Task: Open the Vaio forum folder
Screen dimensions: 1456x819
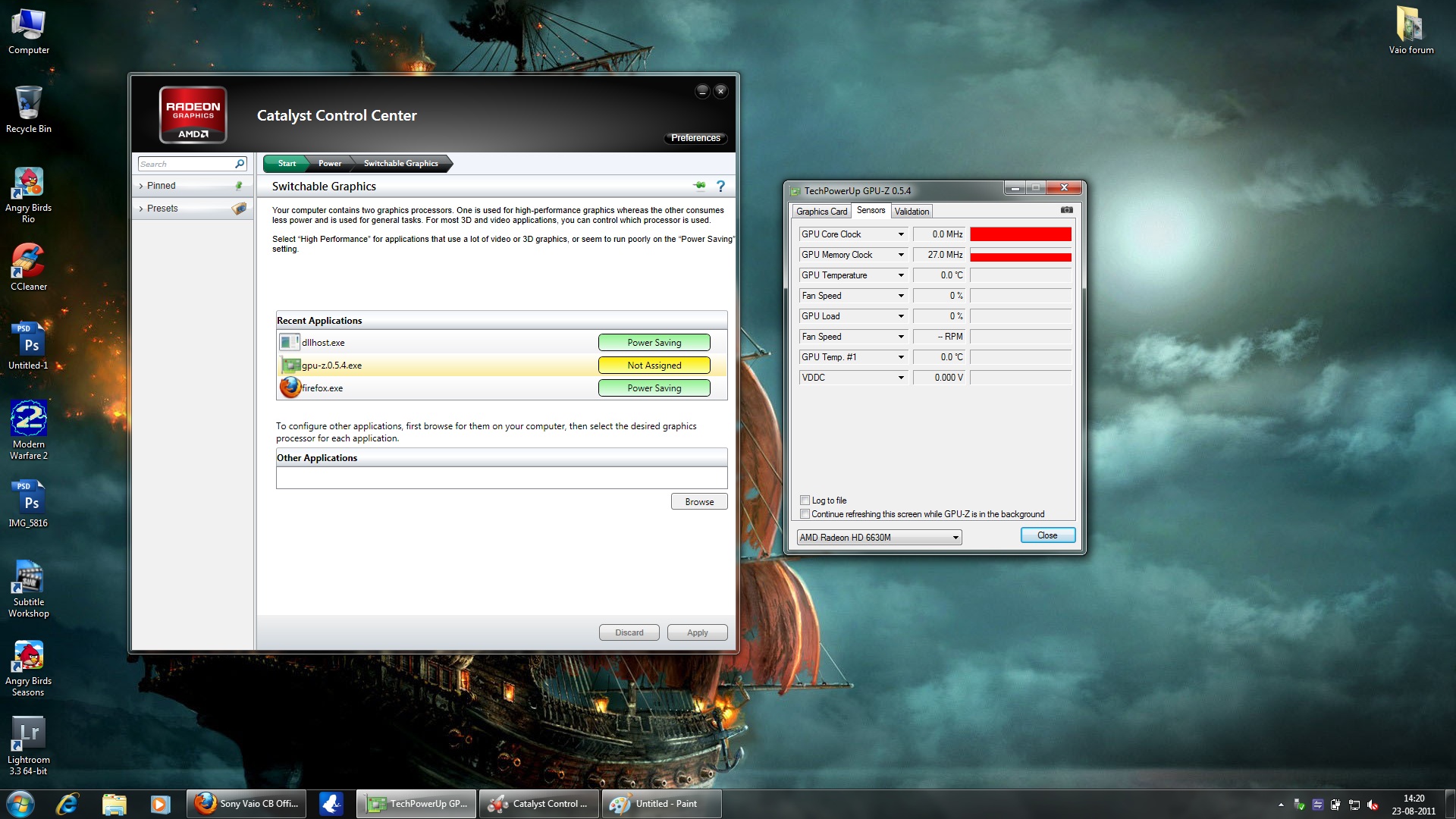Action: pos(1410,32)
